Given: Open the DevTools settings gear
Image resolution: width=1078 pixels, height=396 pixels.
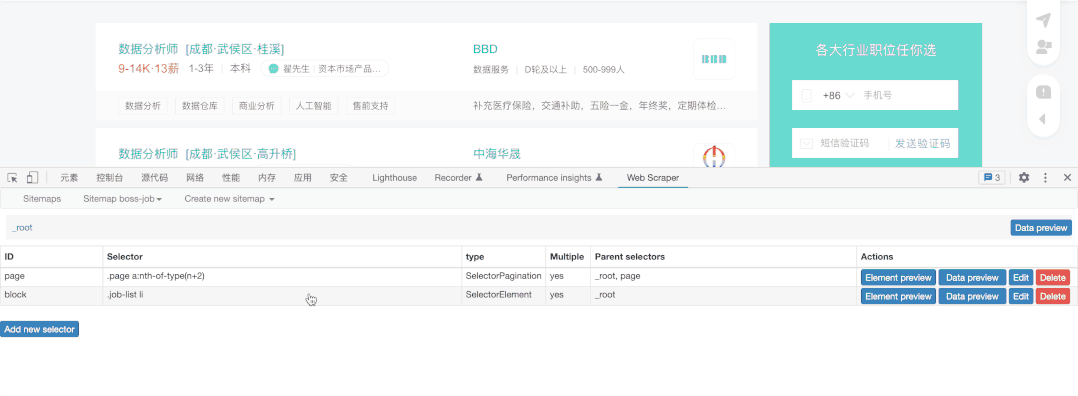Looking at the screenshot, I should 1024,177.
